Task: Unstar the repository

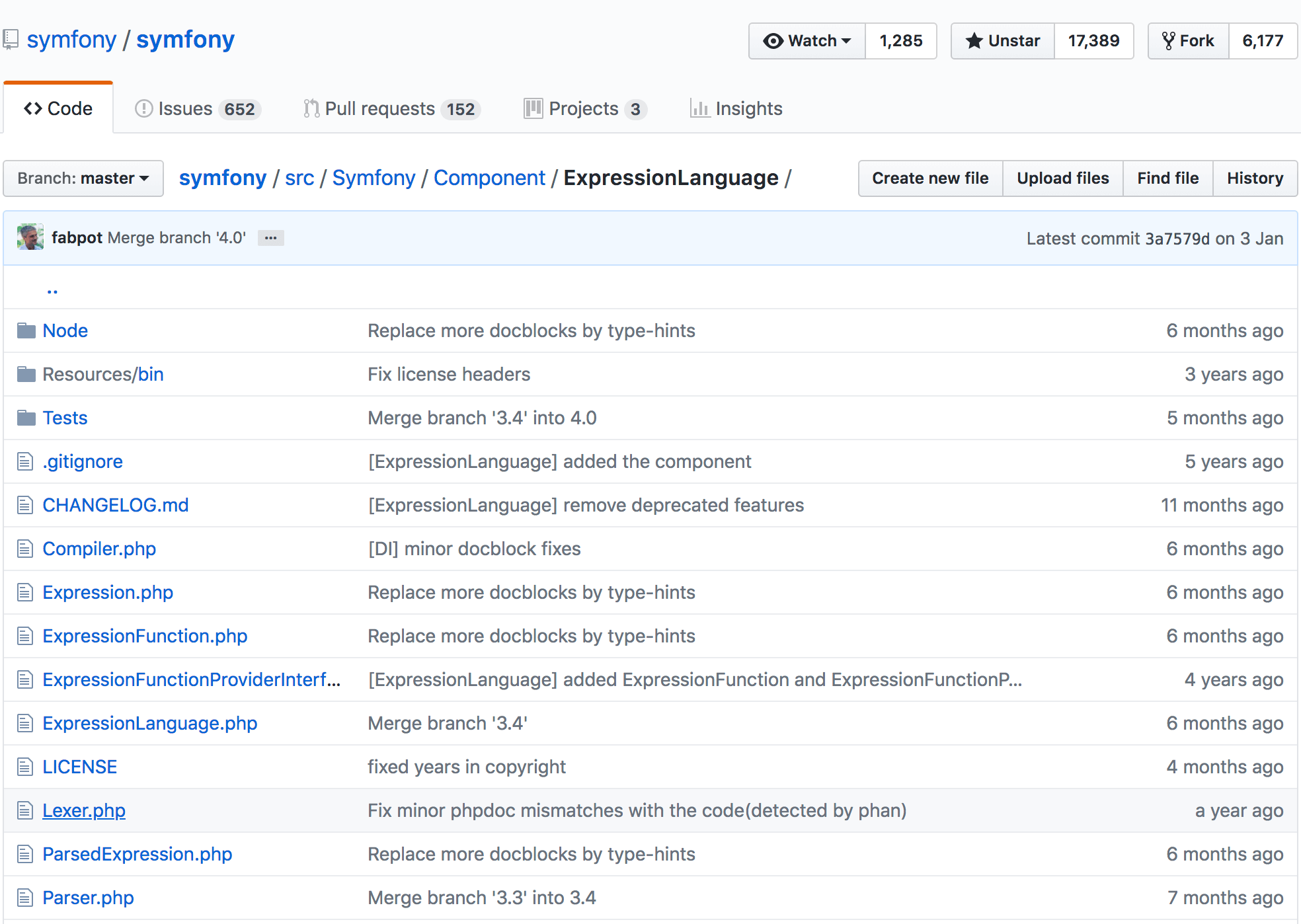Action: (x=1003, y=41)
